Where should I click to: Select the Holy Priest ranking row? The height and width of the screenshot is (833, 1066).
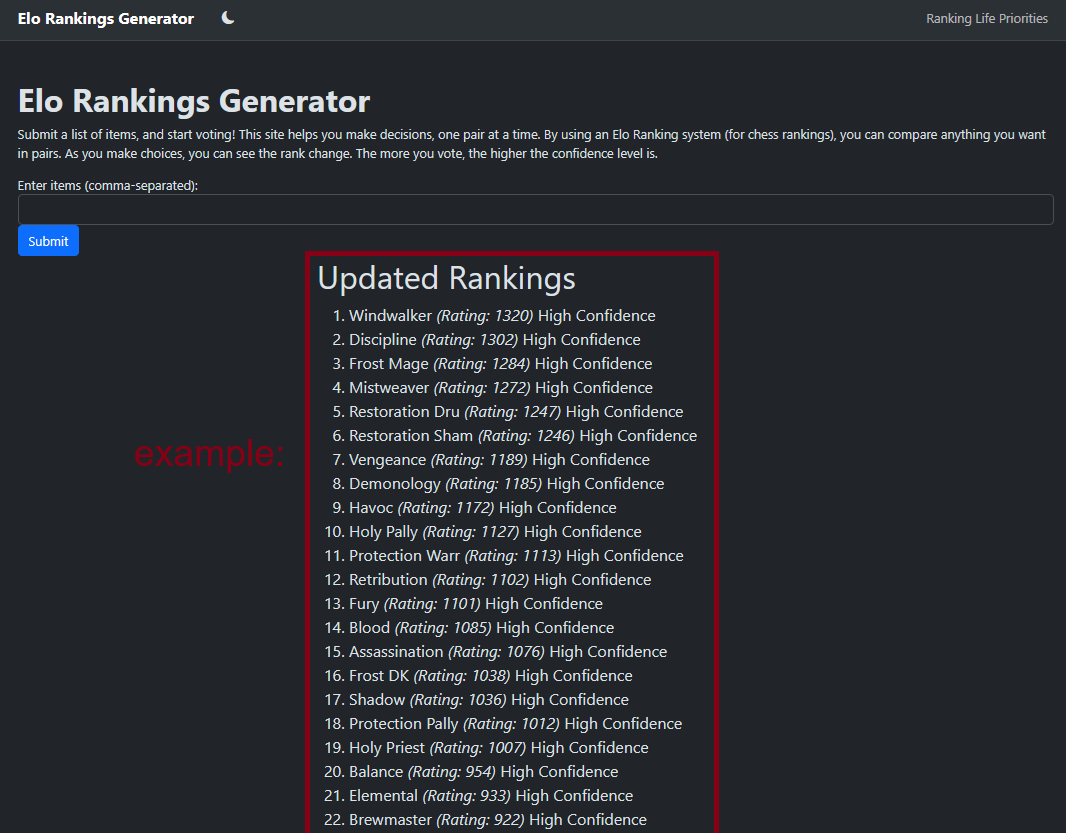coord(486,748)
